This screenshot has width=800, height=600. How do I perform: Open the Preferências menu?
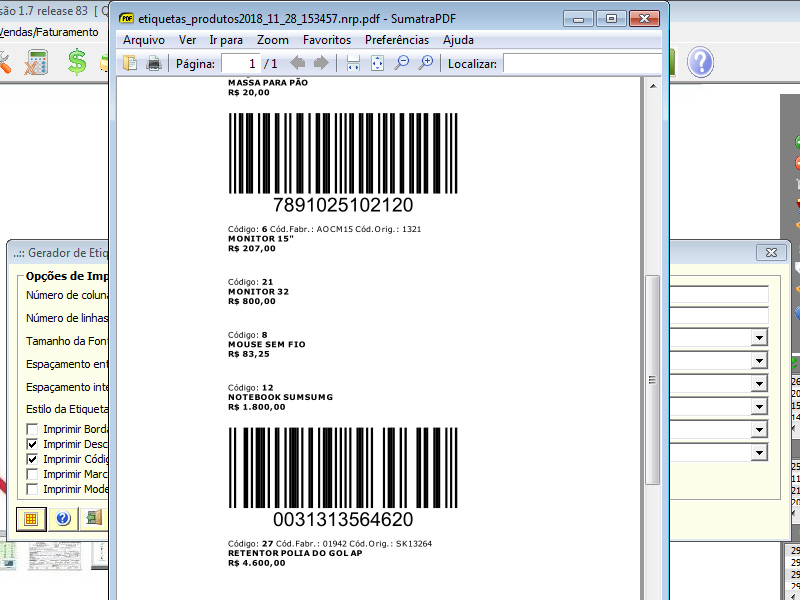(x=396, y=40)
